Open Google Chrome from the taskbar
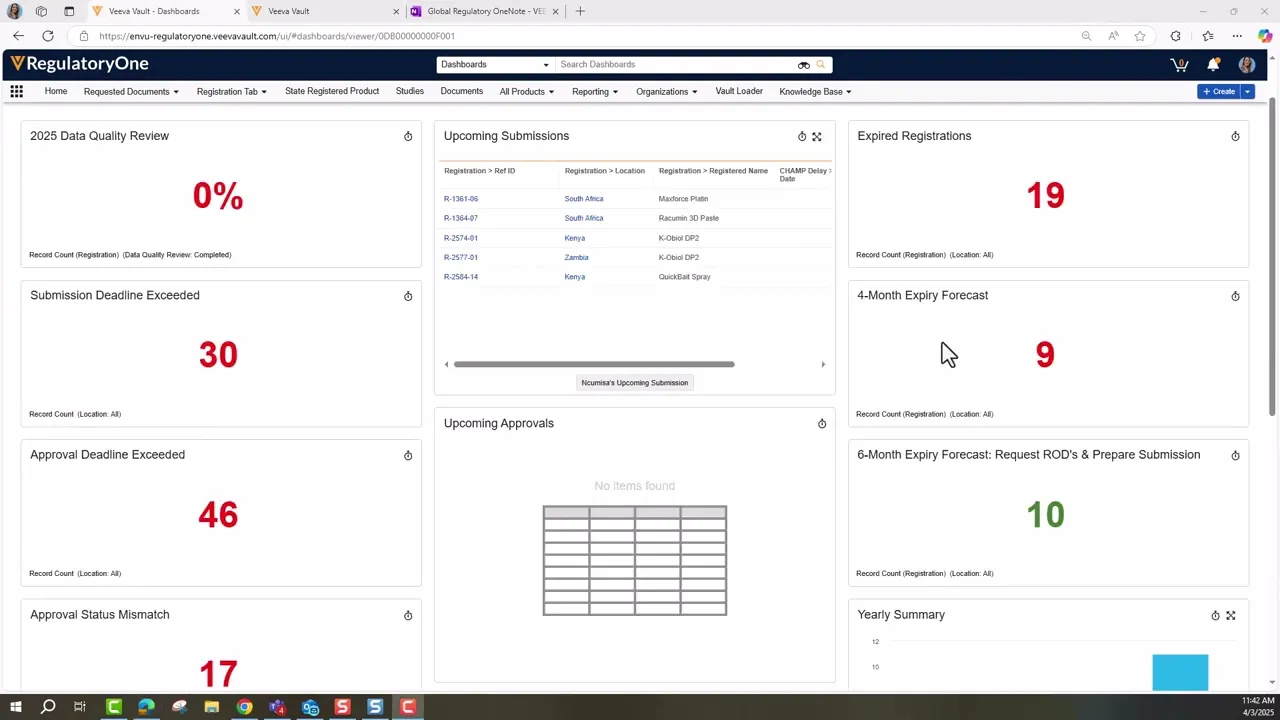Image resolution: width=1280 pixels, height=720 pixels. (x=244, y=707)
